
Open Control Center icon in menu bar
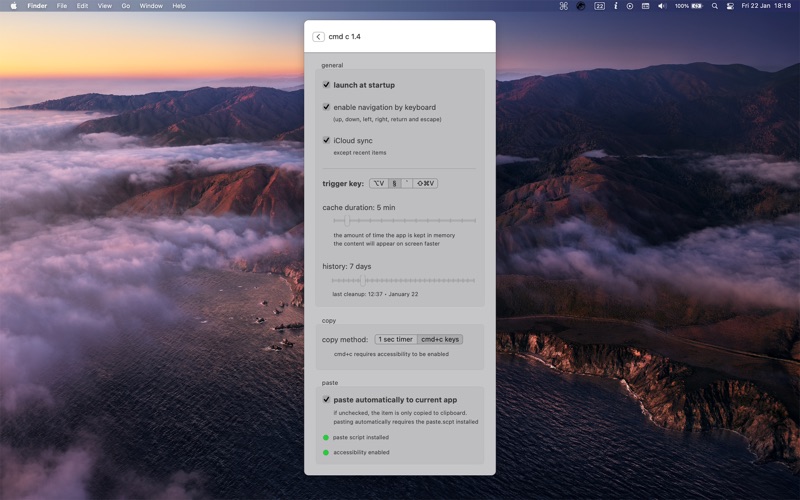tap(730, 6)
